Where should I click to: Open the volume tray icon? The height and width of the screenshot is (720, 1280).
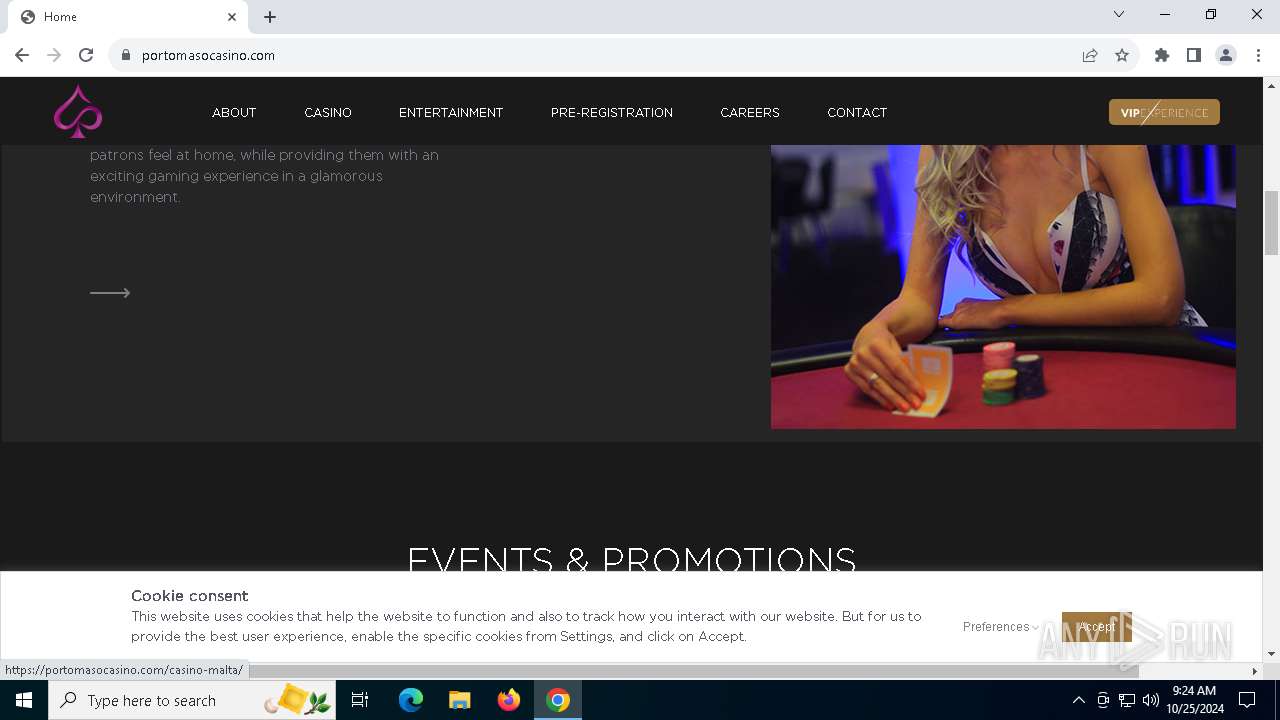coord(1151,700)
